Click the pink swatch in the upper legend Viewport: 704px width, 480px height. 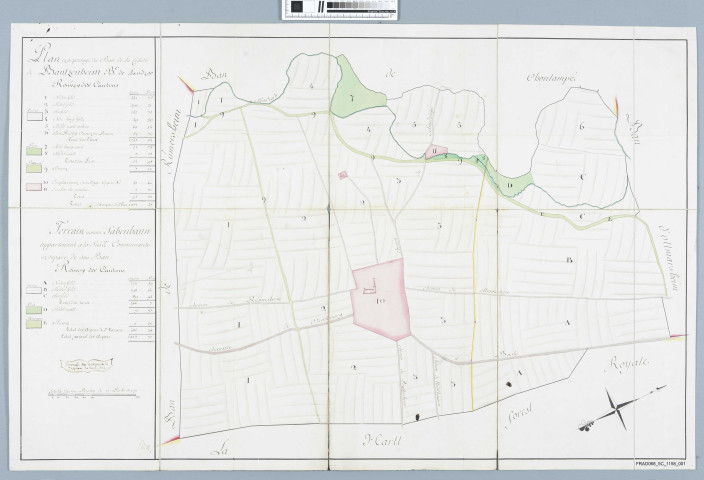pos(34,187)
